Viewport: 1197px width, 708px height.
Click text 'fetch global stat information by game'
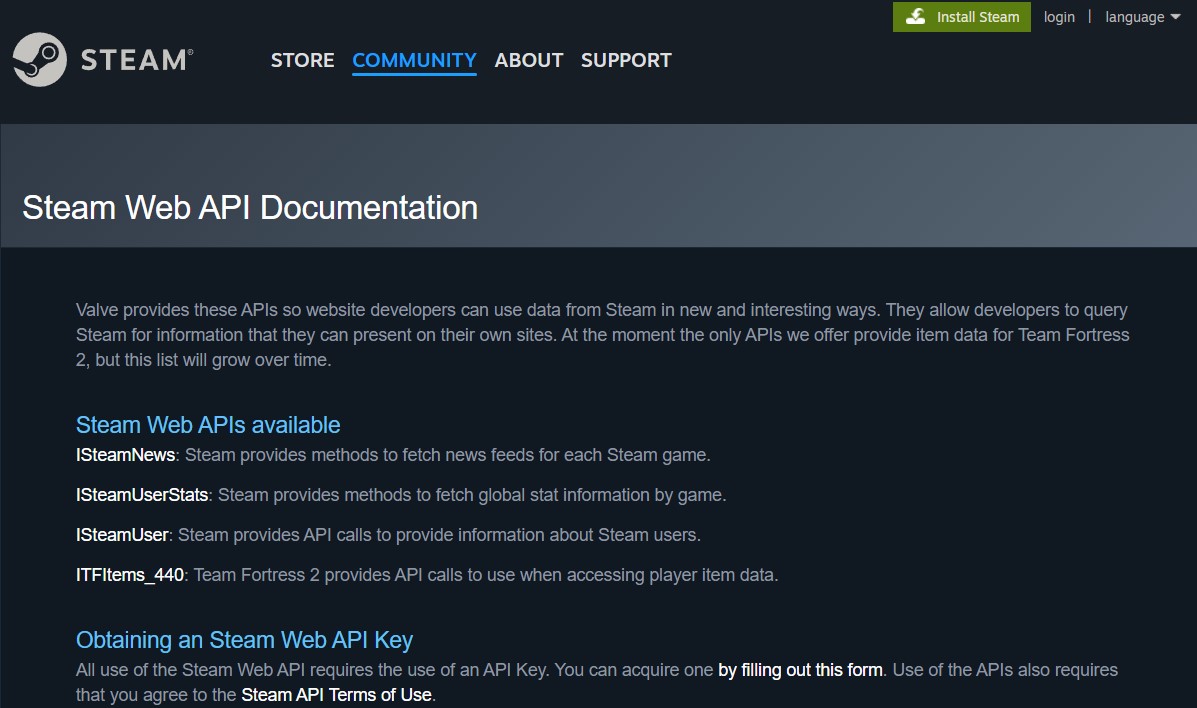click(579, 495)
